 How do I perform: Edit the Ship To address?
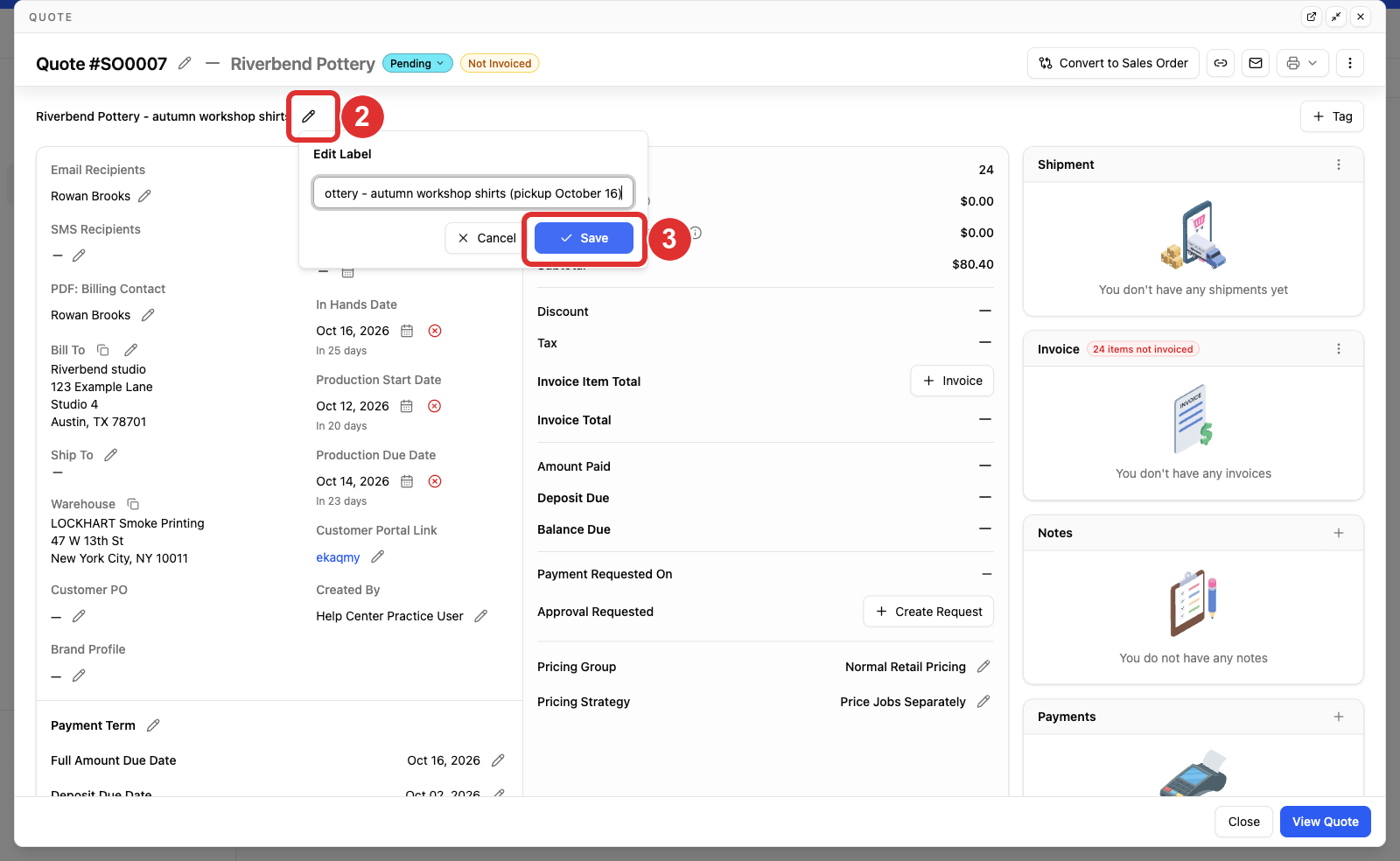coord(111,455)
